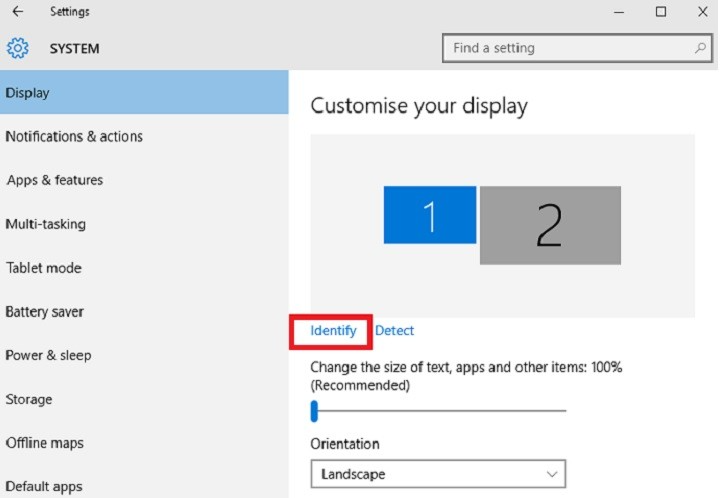Click the Orientation label

point(345,444)
